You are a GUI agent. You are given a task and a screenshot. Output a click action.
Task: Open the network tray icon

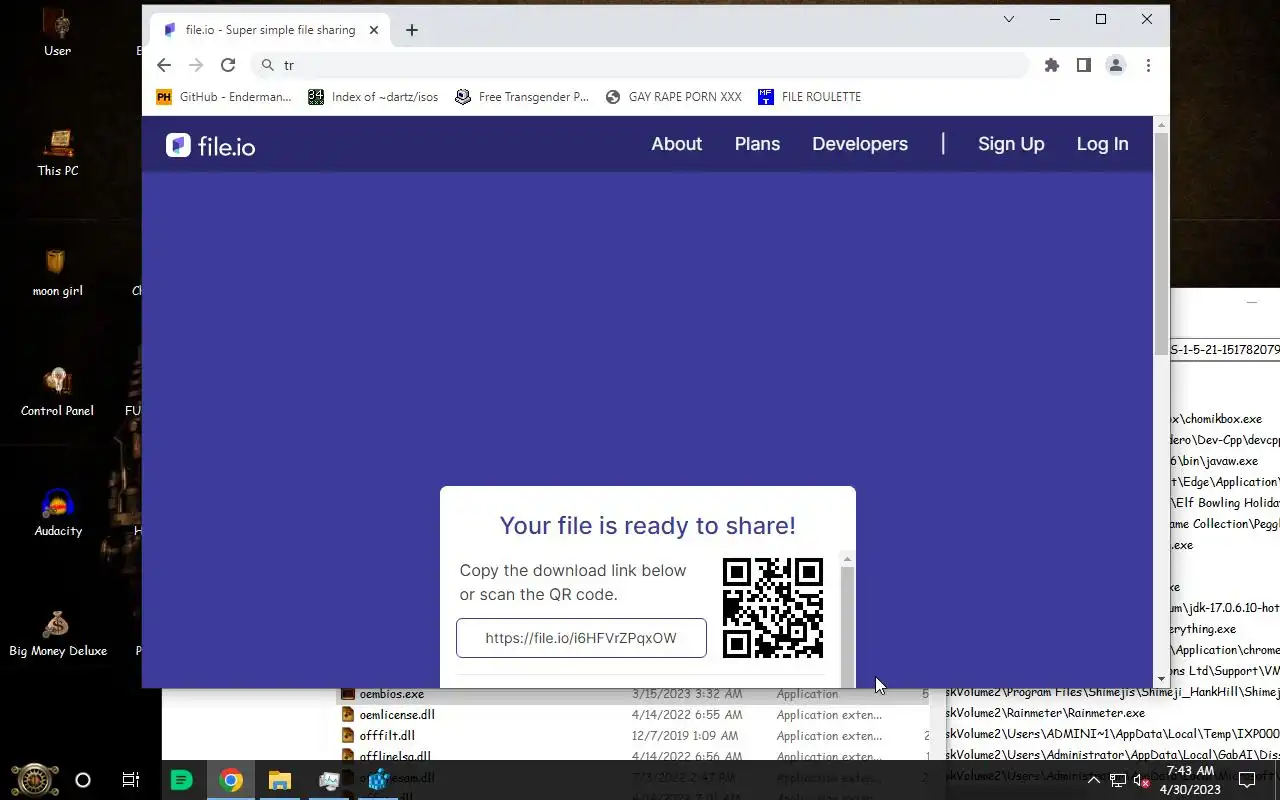(x=1118, y=780)
